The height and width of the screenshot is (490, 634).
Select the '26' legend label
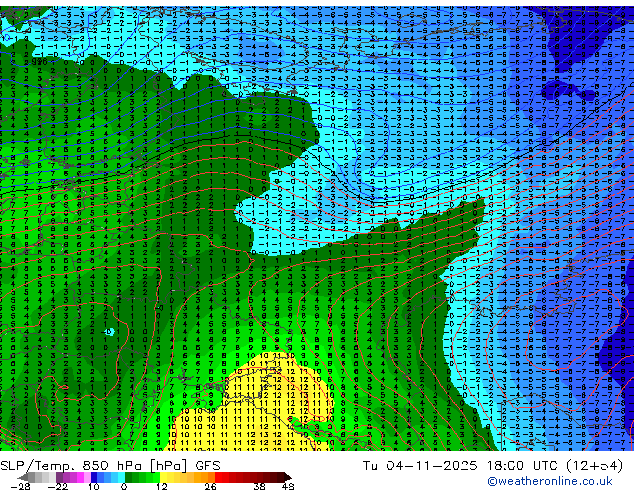[x=210, y=486]
